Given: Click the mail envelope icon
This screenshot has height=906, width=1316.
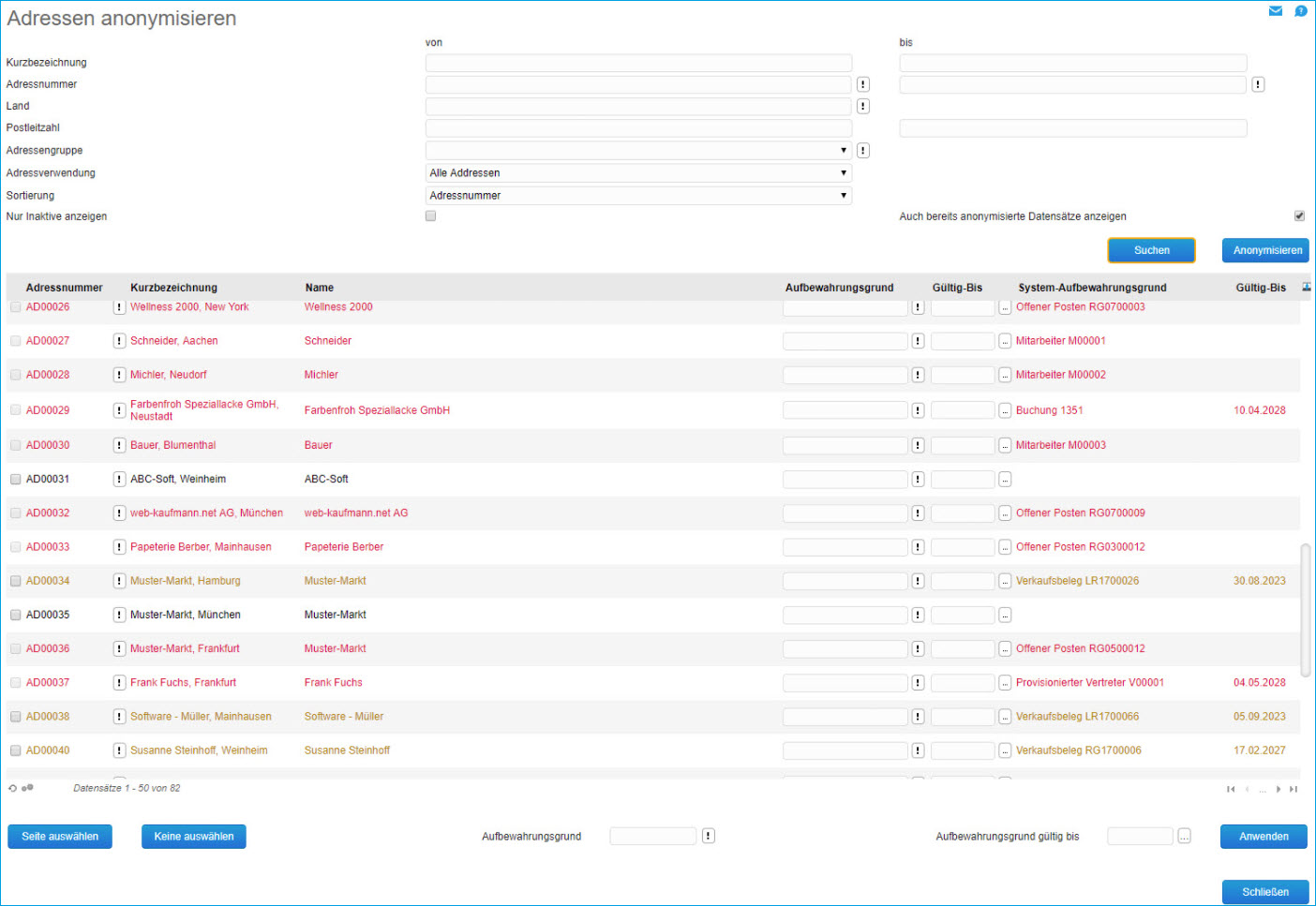Looking at the screenshot, I should click(1275, 11).
